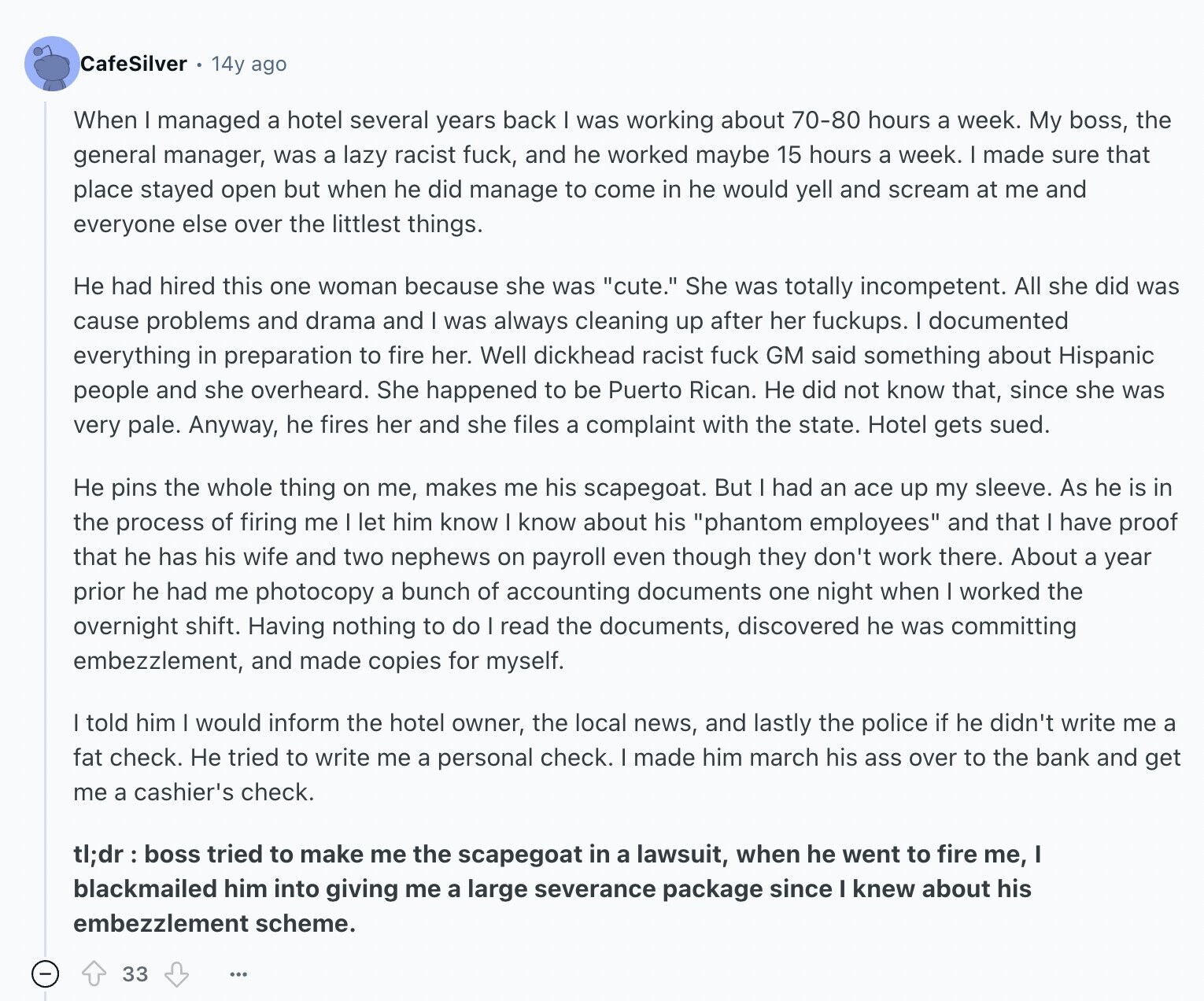Viewport: 1204px width, 1001px height.
Task: Click the paragraph beginning "When I managed a hotel"
Action: tap(622, 172)
